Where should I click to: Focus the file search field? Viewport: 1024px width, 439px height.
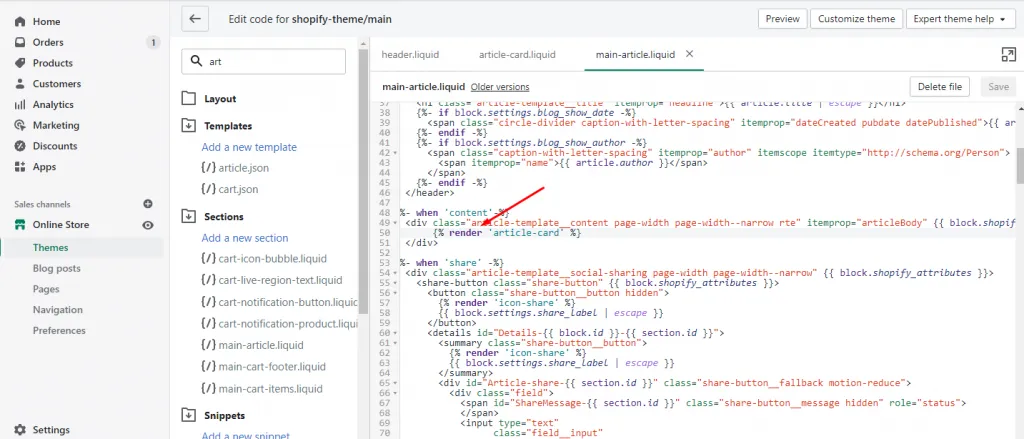click(263, 61)
